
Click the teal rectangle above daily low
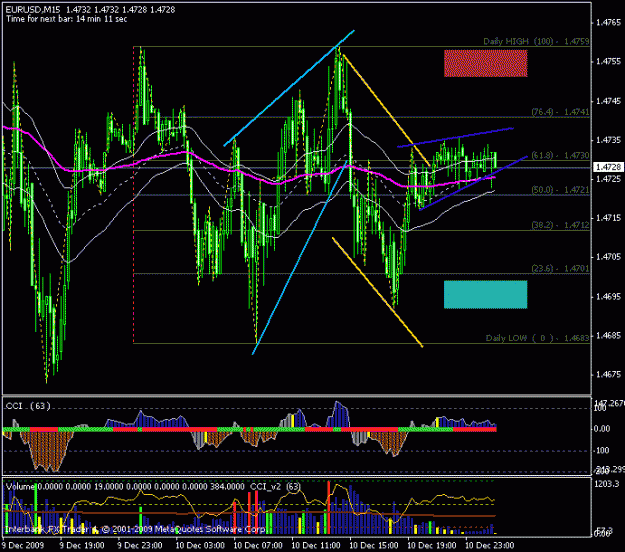click(485, 295)
